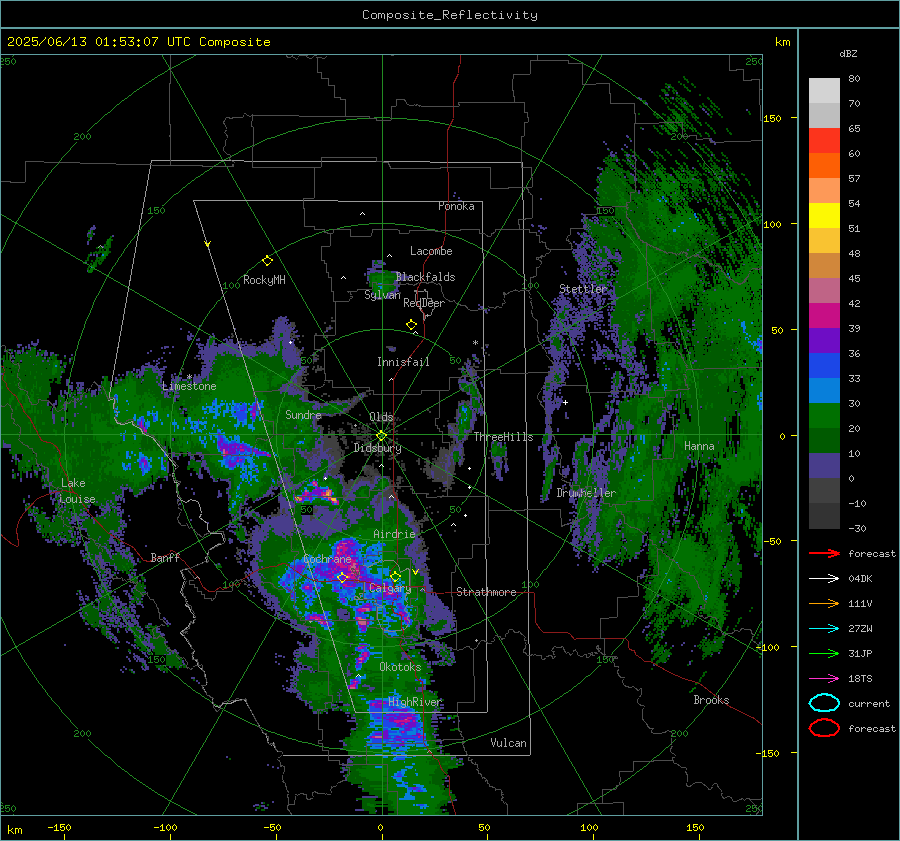Click the red 'forecast' ellipse icon
This screenshot has width=900, height=841.
pyautogui.click(x=824, y=728)
